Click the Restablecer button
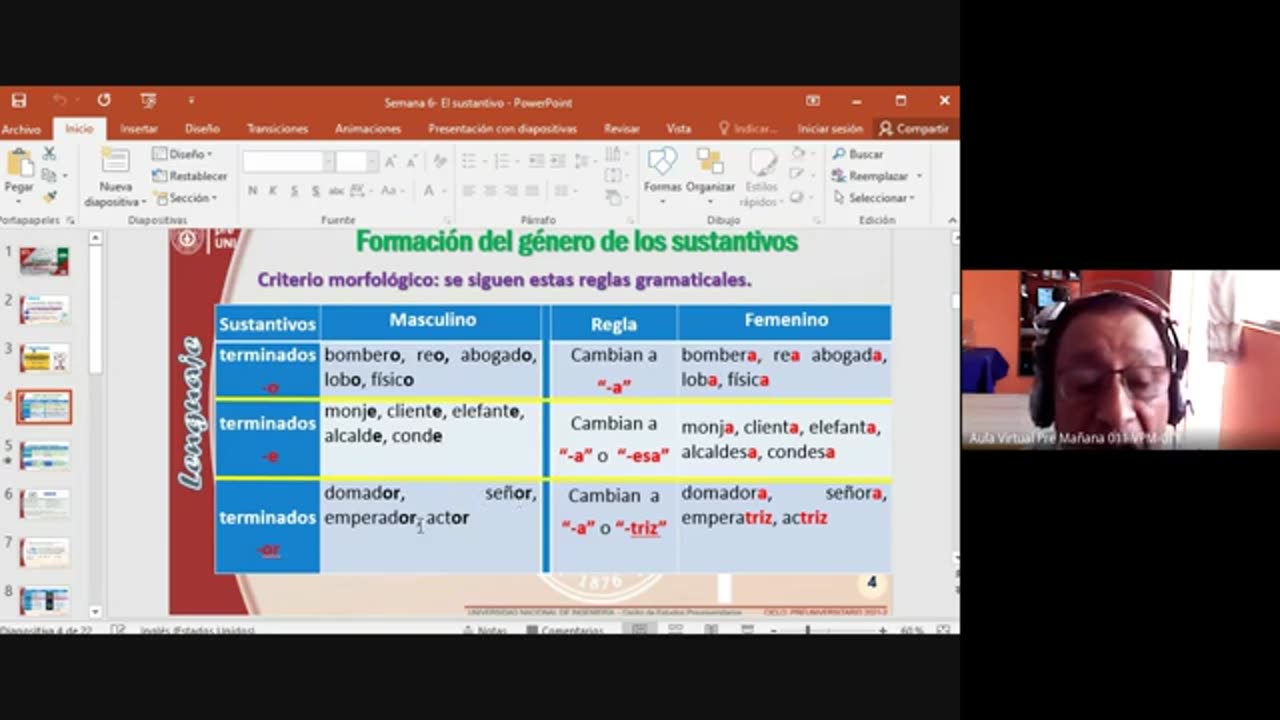 tap(190, 176)
